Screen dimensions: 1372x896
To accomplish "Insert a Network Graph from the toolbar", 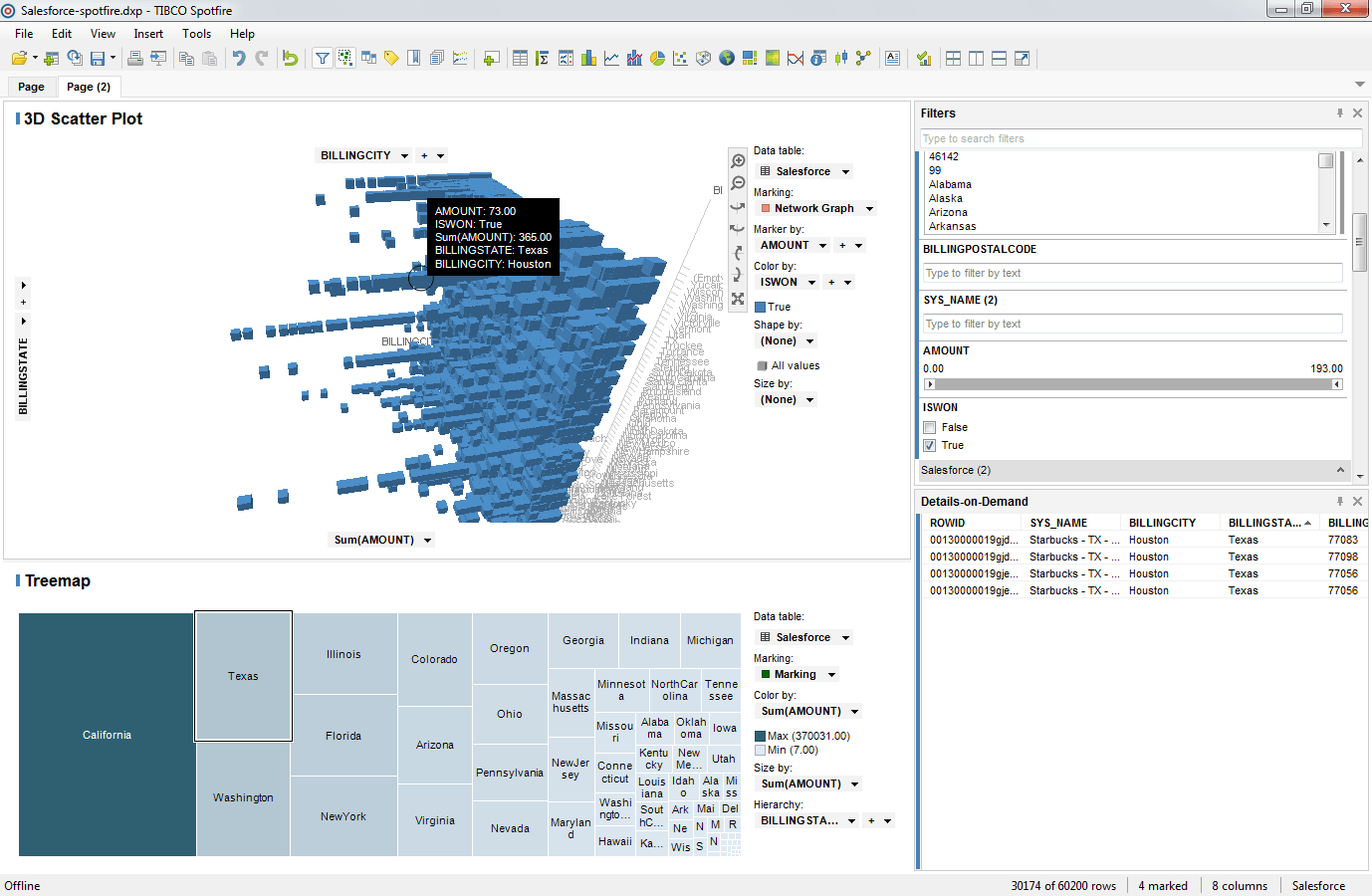I will pos(863,59).
